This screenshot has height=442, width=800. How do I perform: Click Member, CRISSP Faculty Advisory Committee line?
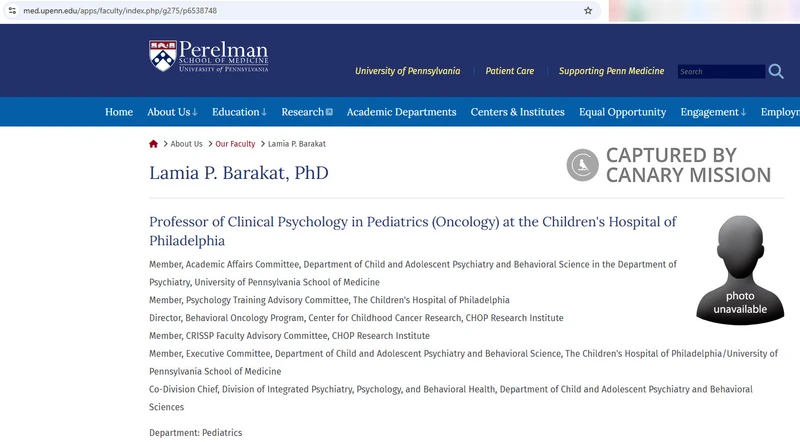[289, 336]
